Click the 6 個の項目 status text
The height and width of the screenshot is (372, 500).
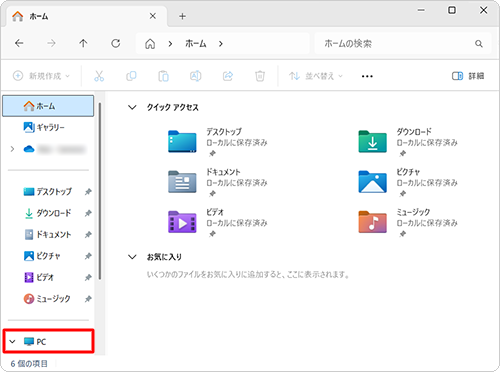pyautogui.click(x=29, y=364)
